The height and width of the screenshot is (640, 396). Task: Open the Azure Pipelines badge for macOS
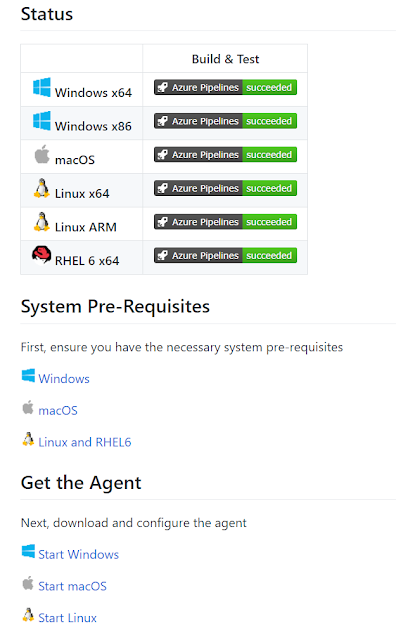tap(225, 155)
